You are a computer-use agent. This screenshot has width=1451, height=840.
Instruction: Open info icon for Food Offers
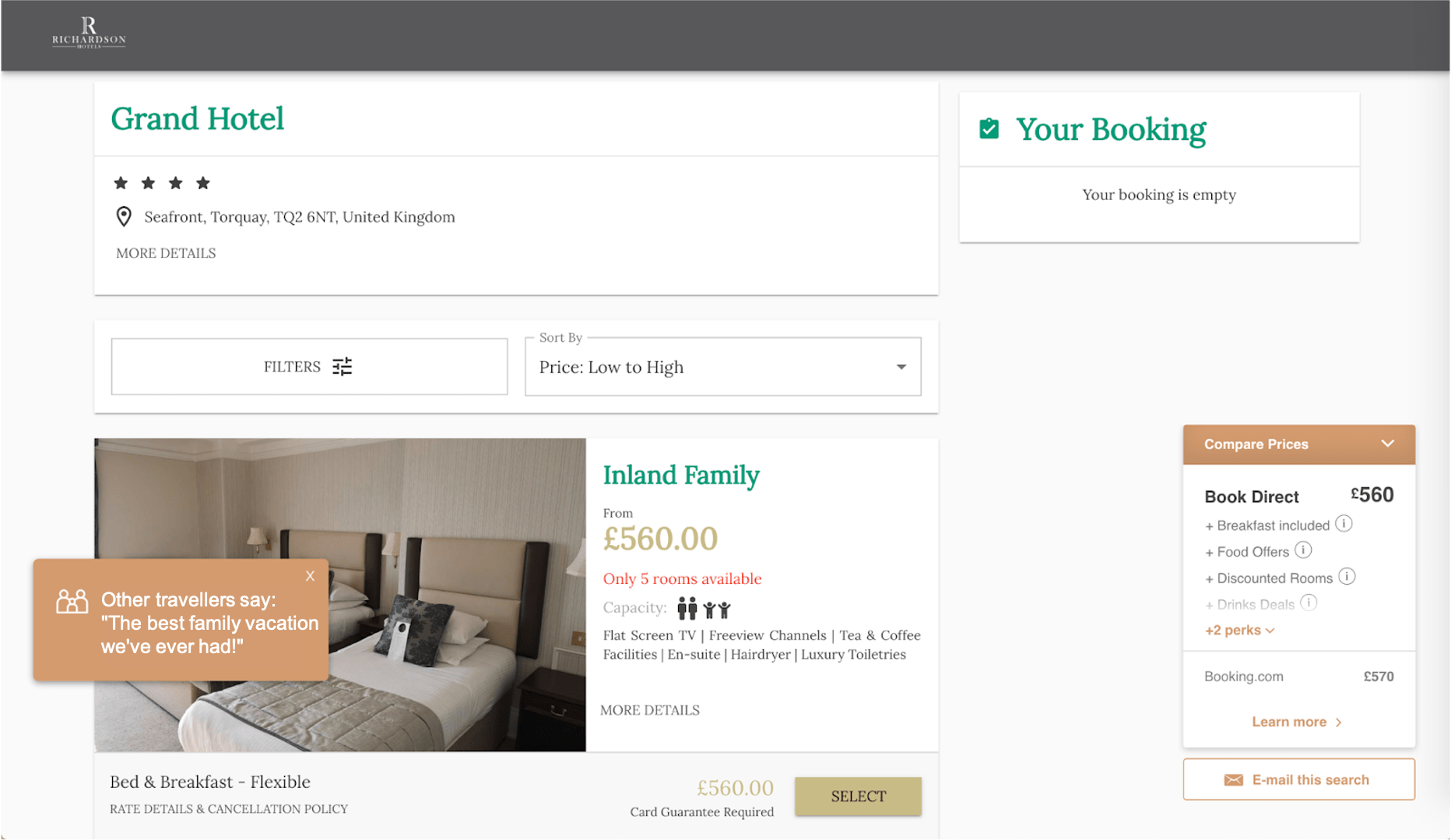pos(1303,550)
